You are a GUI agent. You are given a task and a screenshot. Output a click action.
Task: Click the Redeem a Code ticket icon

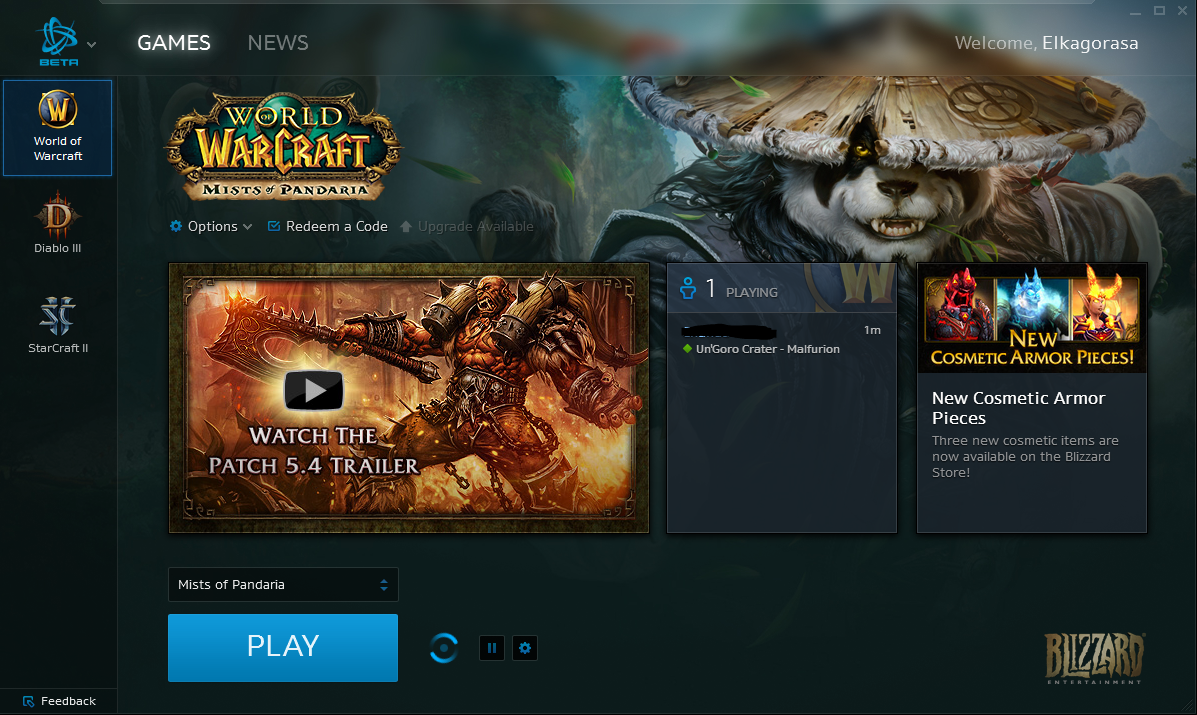(272, 226)
